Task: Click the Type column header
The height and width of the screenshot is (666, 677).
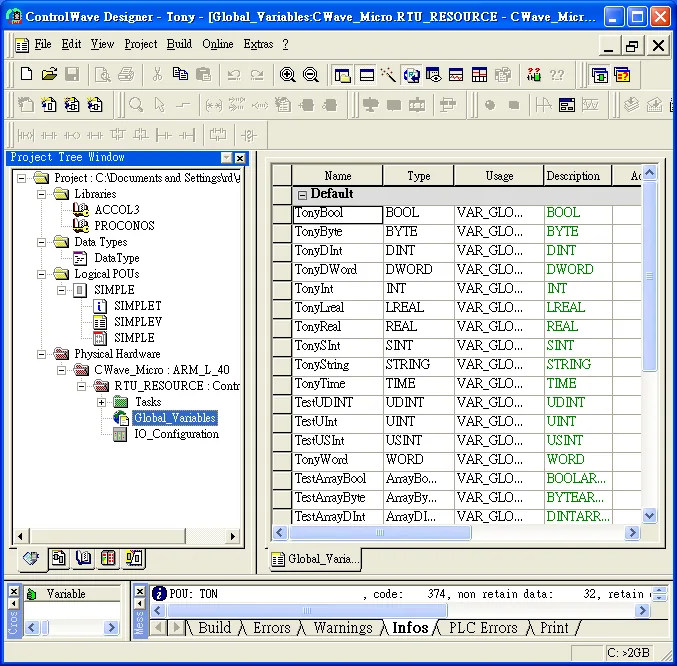Action: (x=418, y=176)
